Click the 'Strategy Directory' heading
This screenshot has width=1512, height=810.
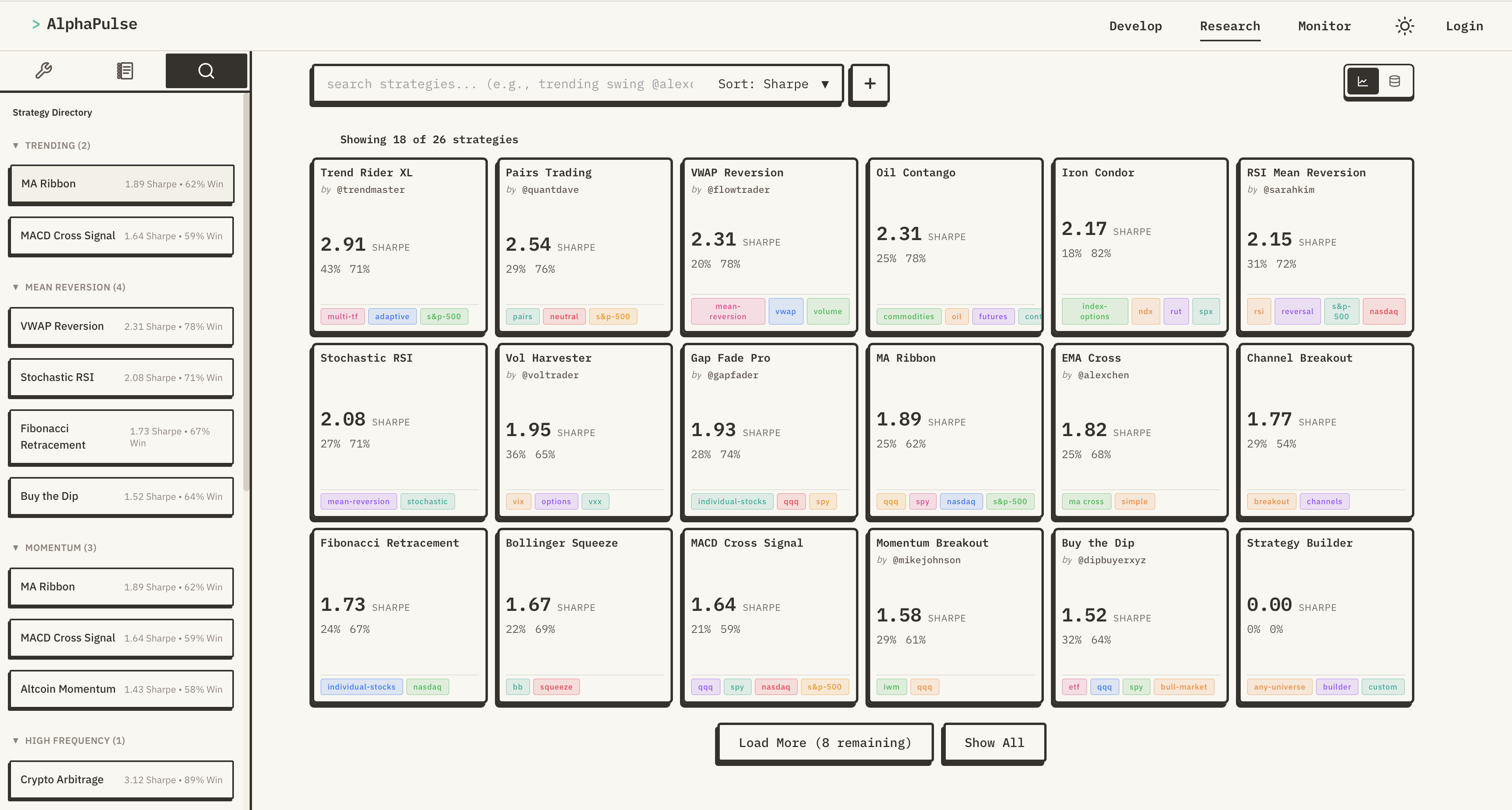click(52, 113)
